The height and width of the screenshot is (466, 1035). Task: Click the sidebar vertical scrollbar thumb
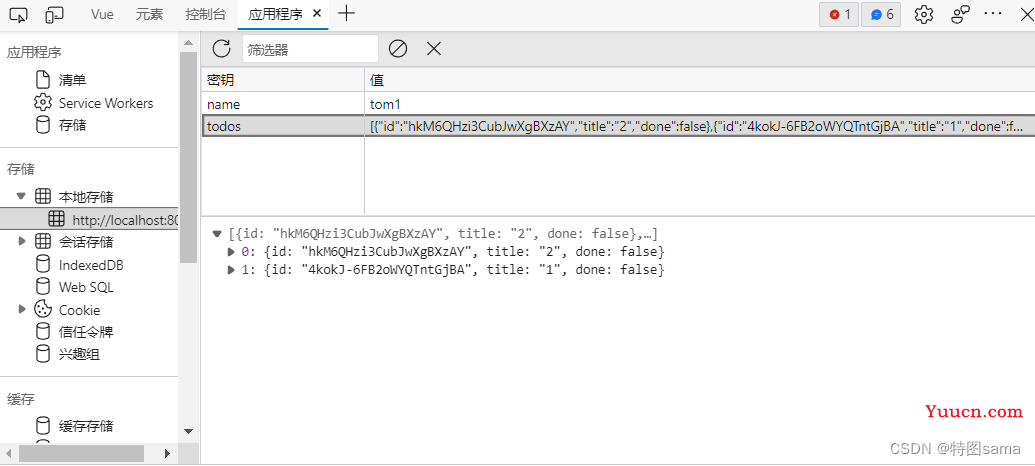click(188, 157)
